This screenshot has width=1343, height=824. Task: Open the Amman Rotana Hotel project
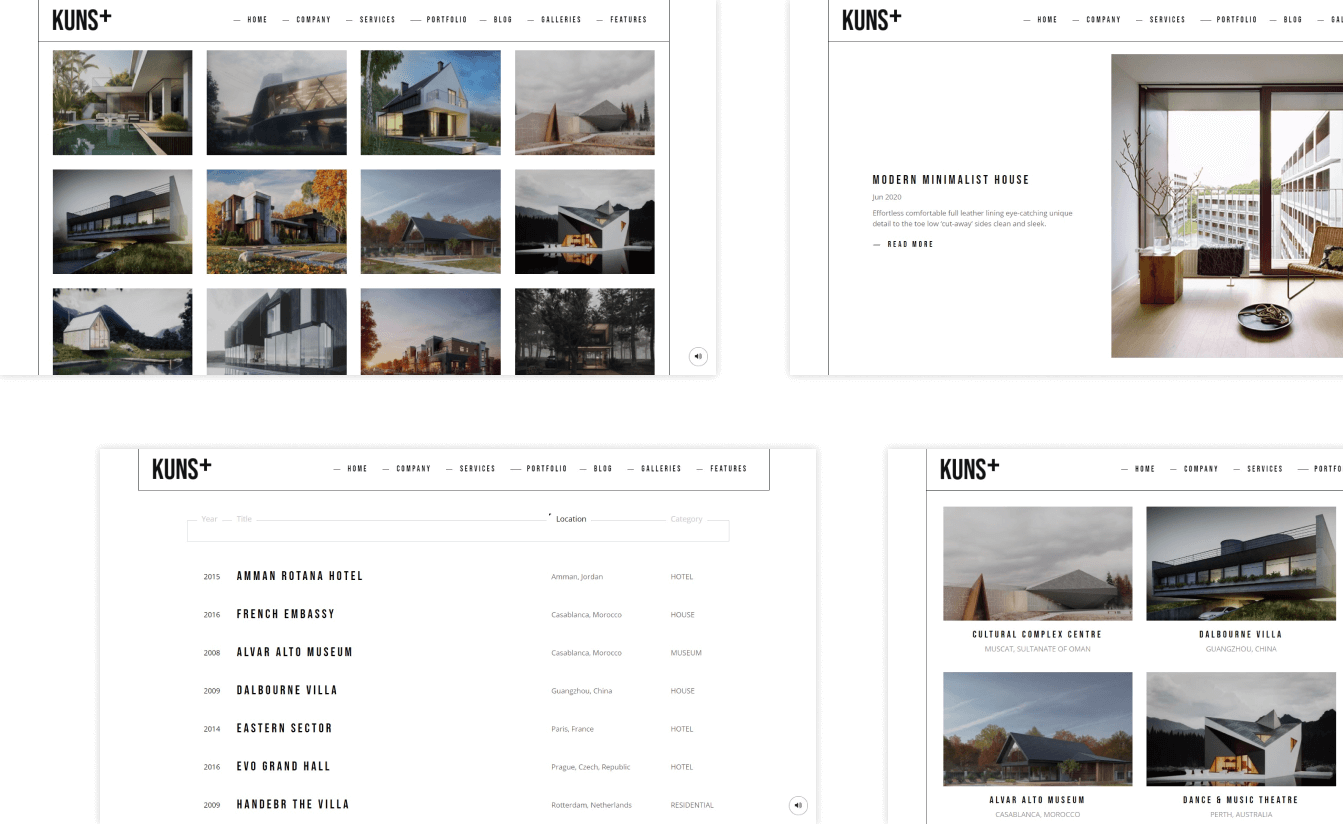300,576
